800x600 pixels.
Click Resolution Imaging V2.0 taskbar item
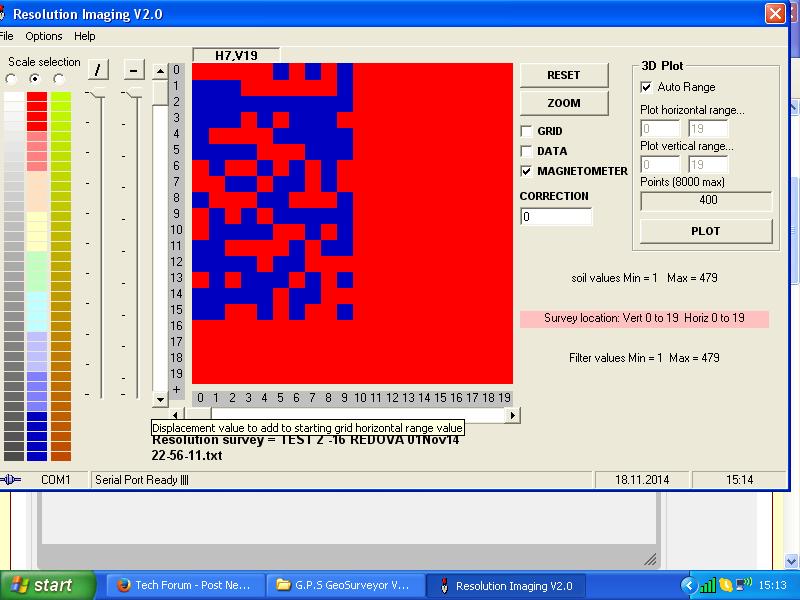pyautogui.click(x=506, y=586)
